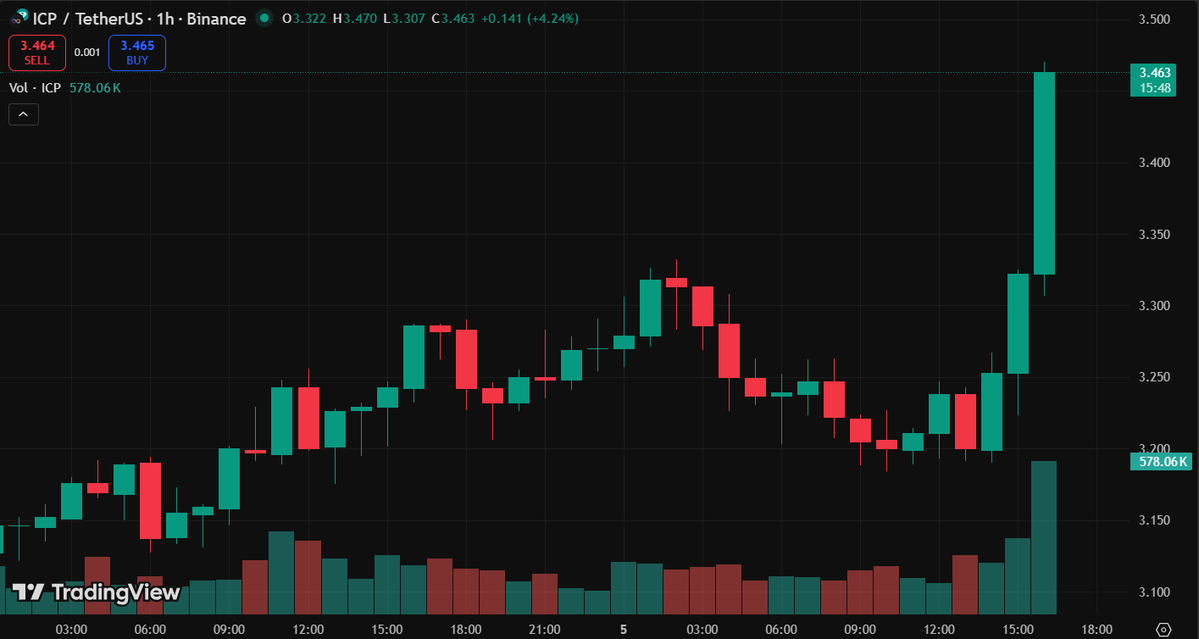
Task: Click the 0.001 spread value
Action: [87, 53]
